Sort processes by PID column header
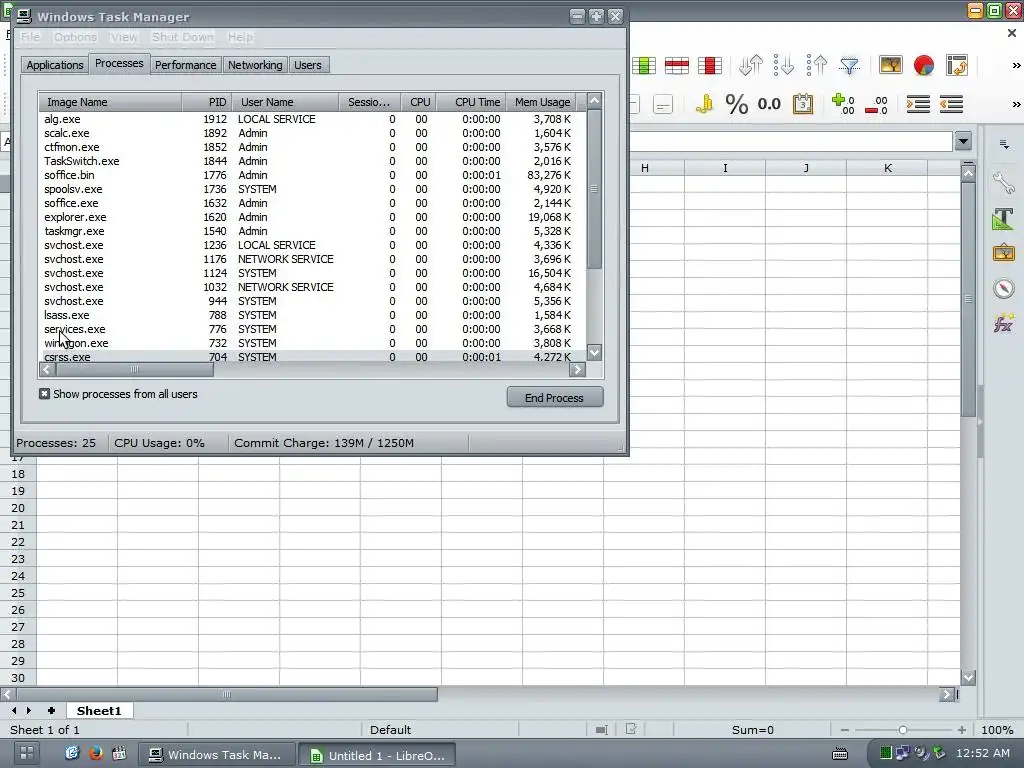The image size is (1024, 768). click(x=206, y=102)
